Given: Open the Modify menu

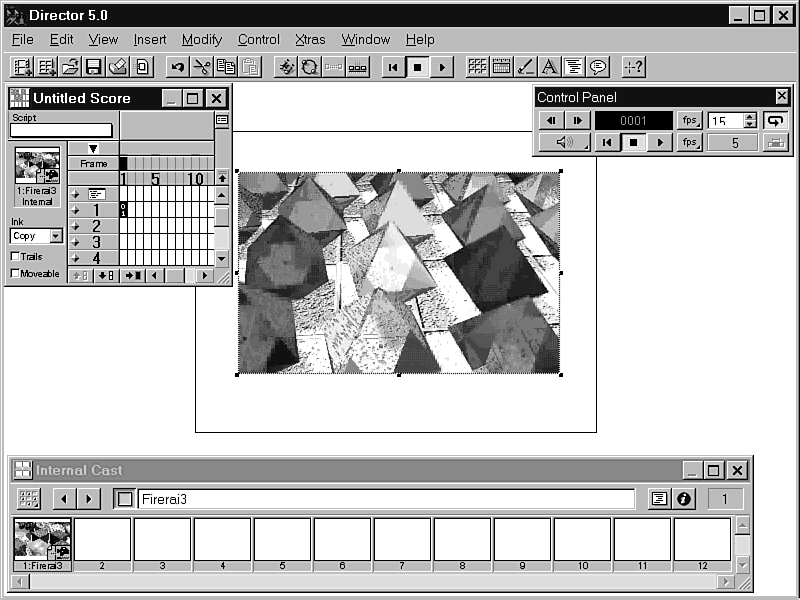Looking at the screenshot, I should coord(202,40).
